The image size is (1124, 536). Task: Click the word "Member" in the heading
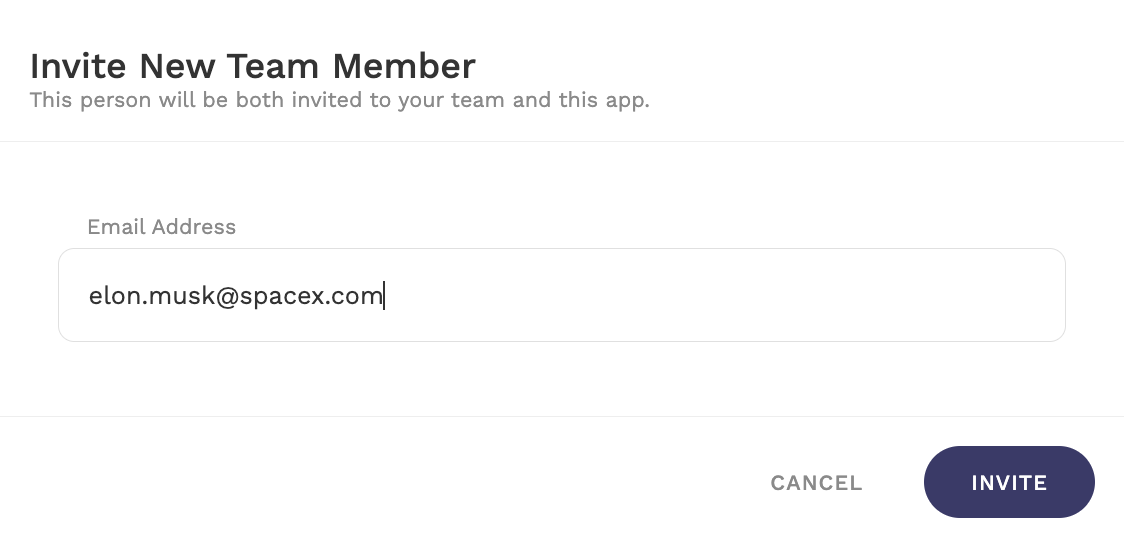pyautogui.click(x=404, y=66)
